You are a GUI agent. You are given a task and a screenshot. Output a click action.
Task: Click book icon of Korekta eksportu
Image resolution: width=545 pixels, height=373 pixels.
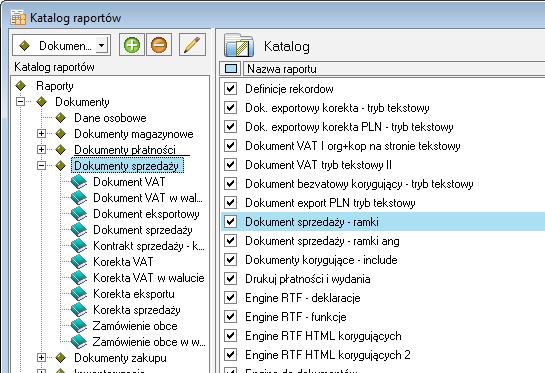pos(79,294)
